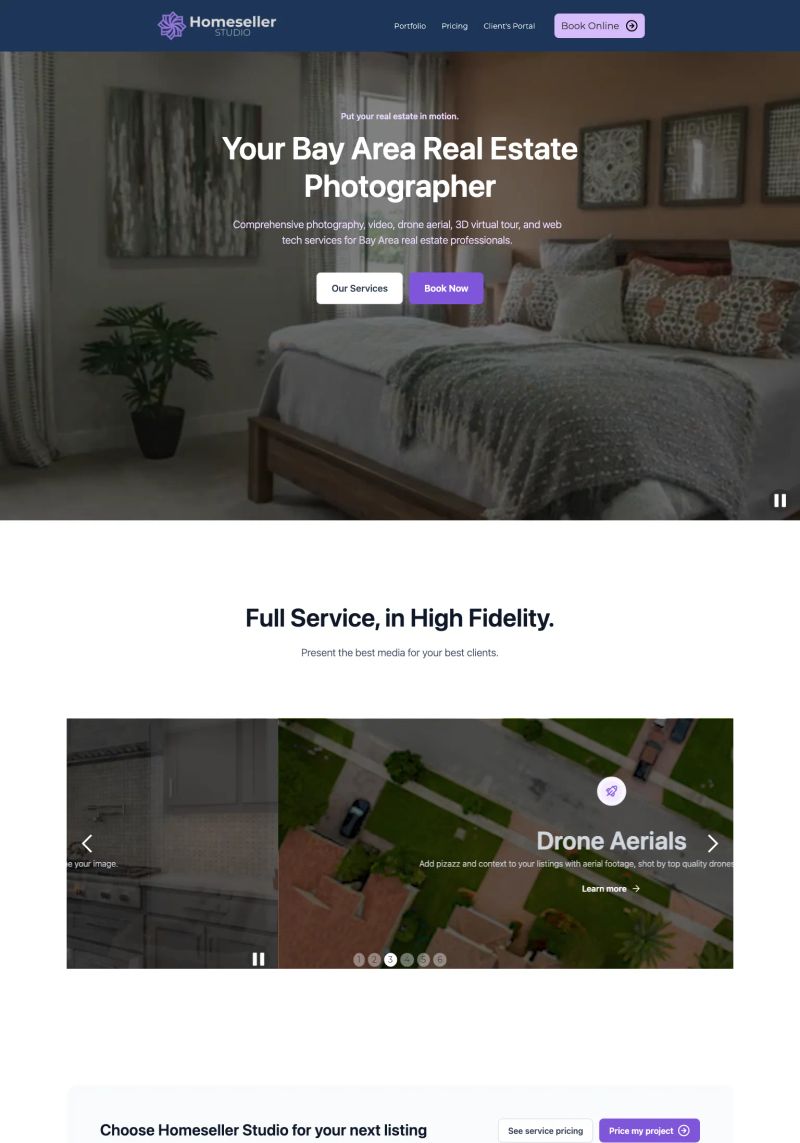This screenshot has height=1143, width=800.
Task: Jump to carousel slide dot 5
Action: click(x=423, y=959)
